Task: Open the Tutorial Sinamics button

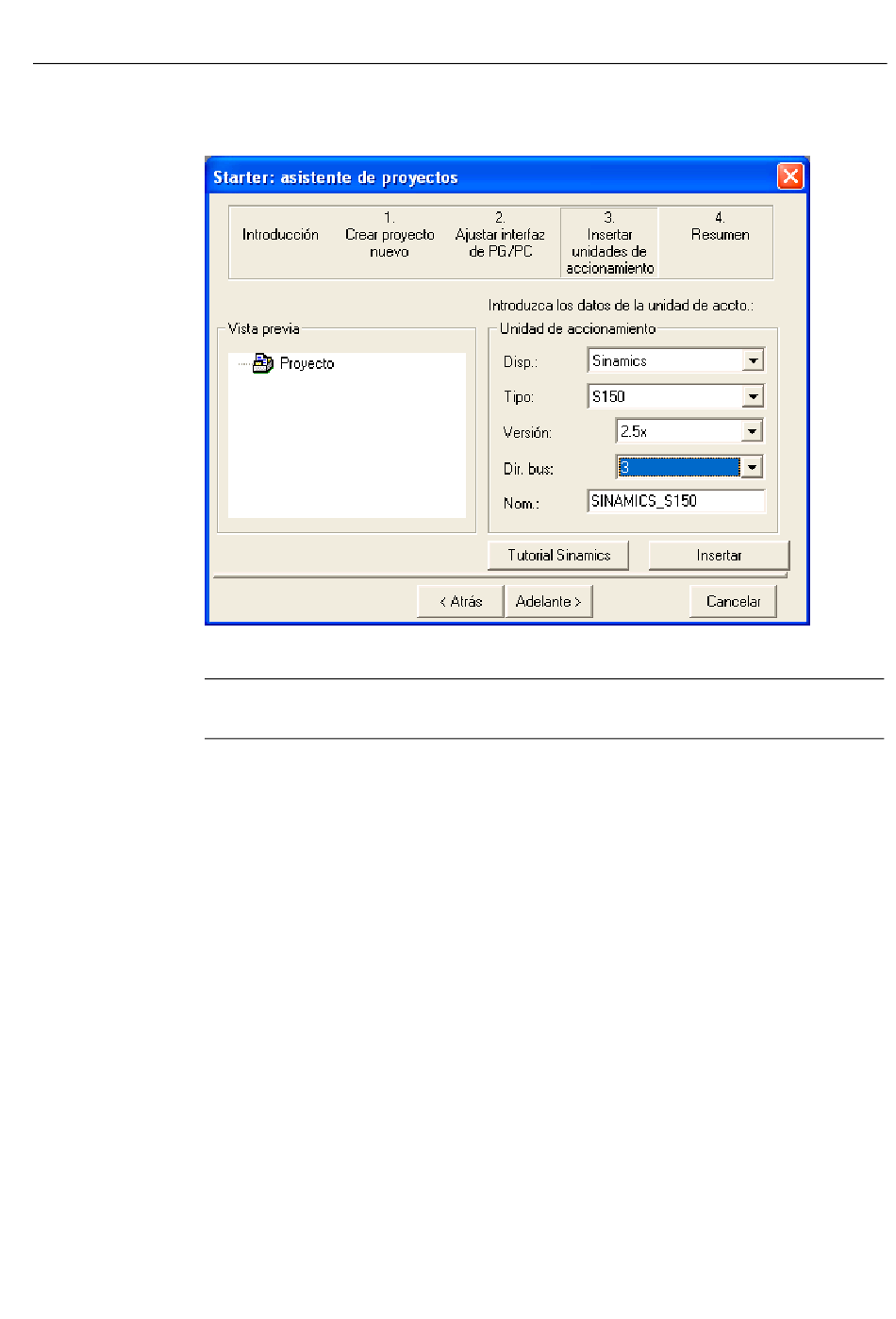Action: (558, 555)
